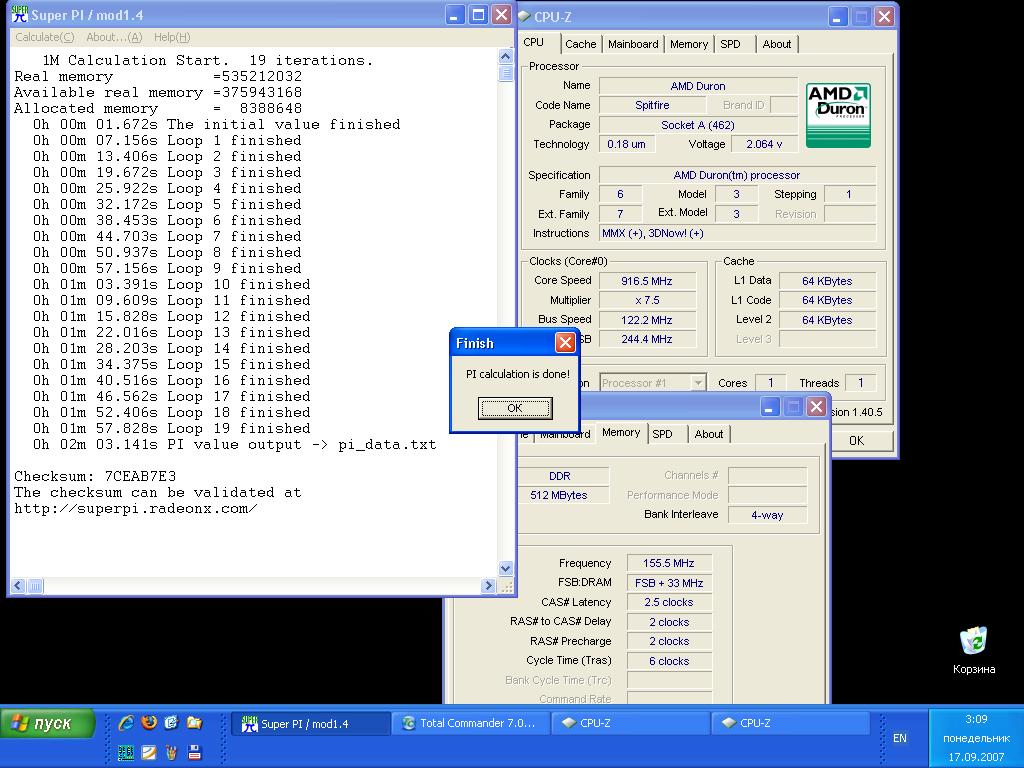Screen dimensions: 1024x768
Task: Open the folder icon in quick launch
Action: point(195,722)
